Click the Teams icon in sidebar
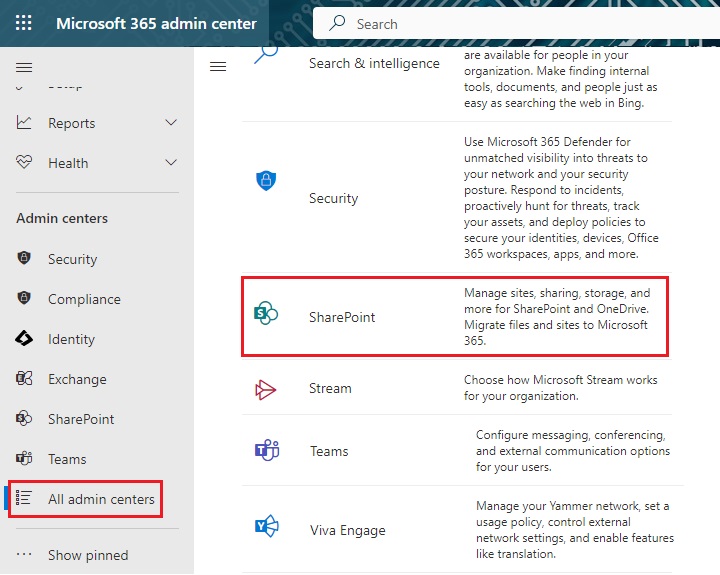This screenshot has height=575, width=720. tap(24, 458)
